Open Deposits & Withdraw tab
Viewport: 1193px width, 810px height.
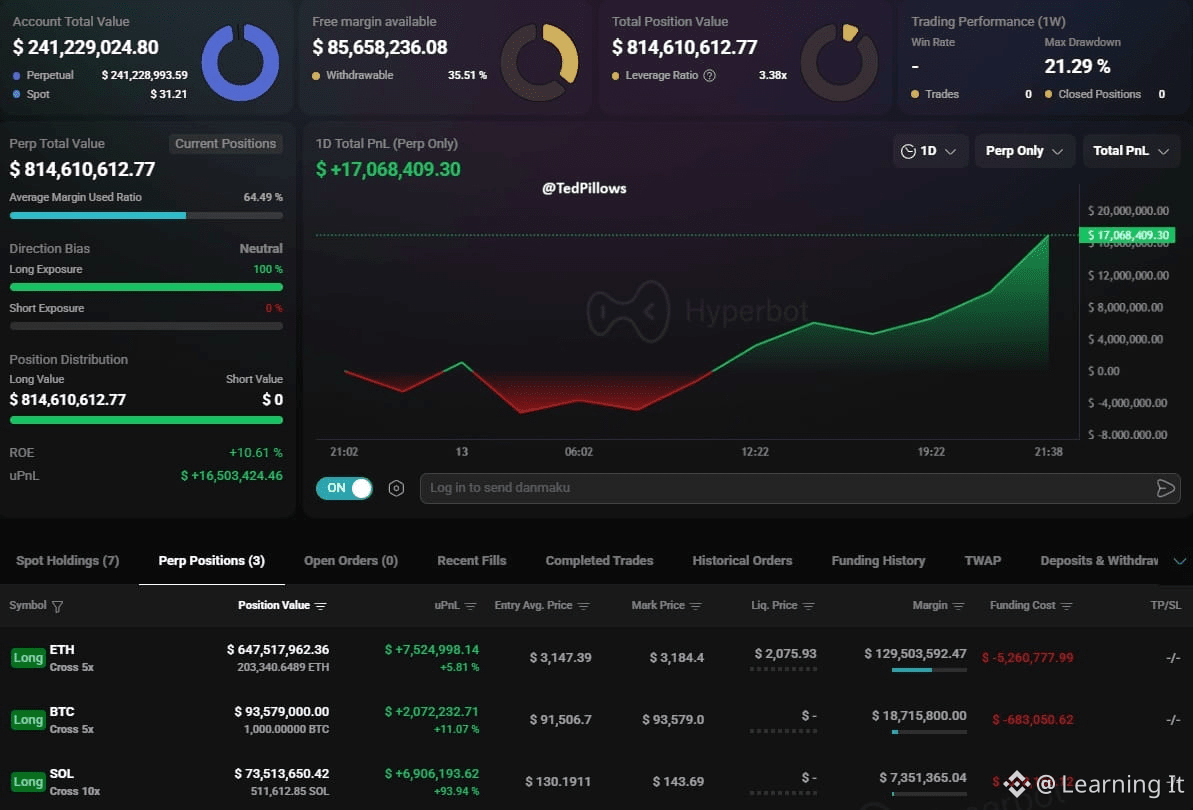1099,561
